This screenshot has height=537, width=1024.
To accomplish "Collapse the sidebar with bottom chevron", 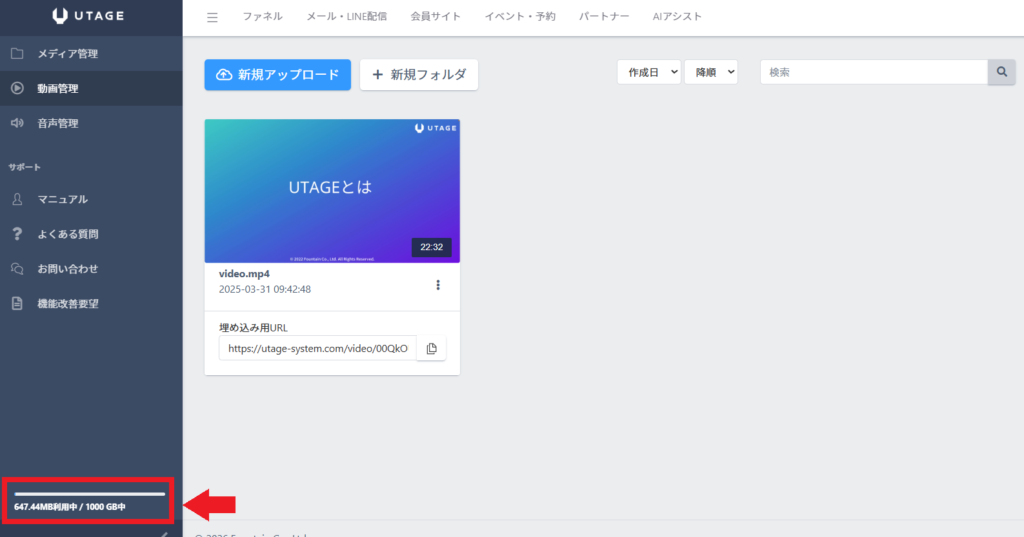I will [x=164, y=533].
